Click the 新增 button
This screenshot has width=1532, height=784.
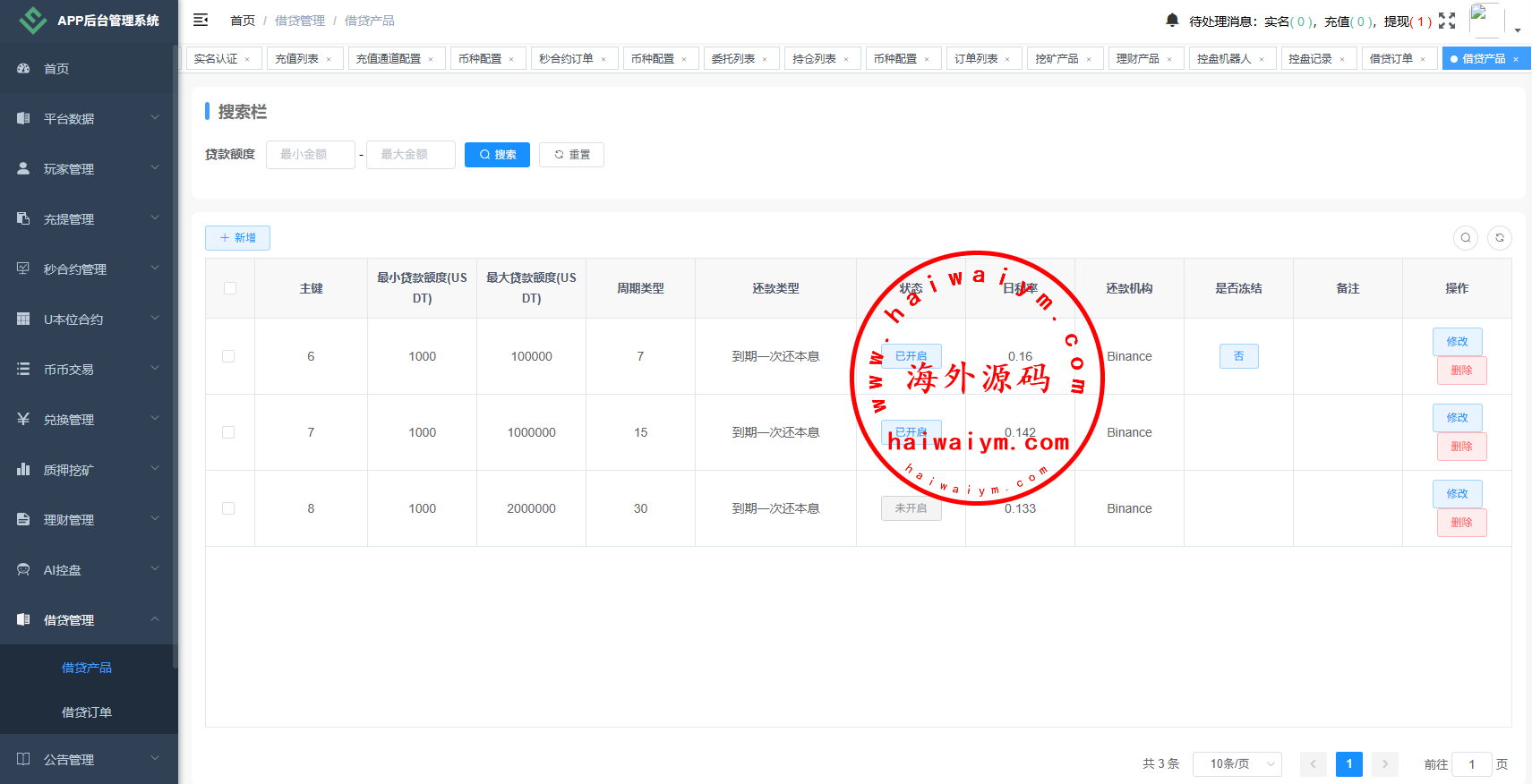coord(237,238)
